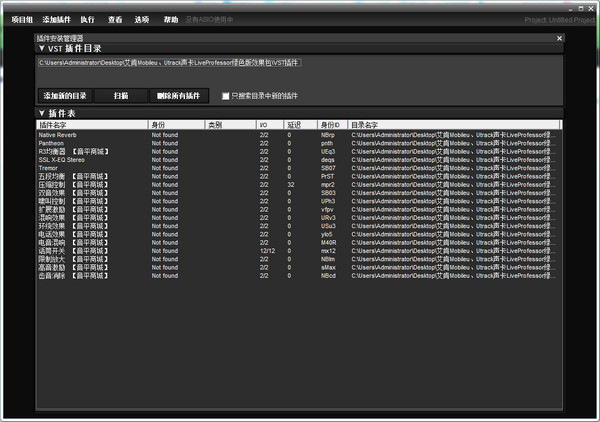Click the 删除所有插件 button

(179, 96)
